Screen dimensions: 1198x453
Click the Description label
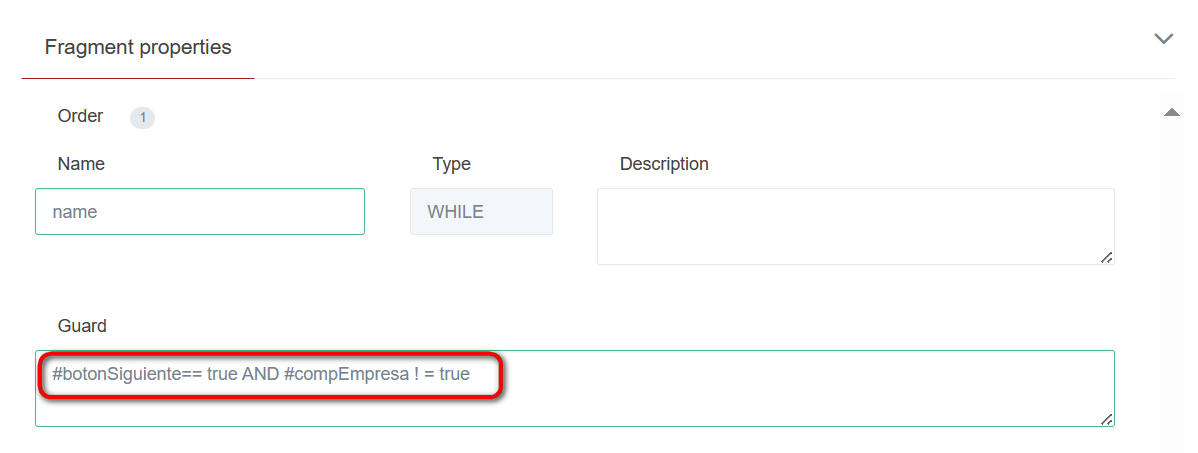click(x=664, y=164)
